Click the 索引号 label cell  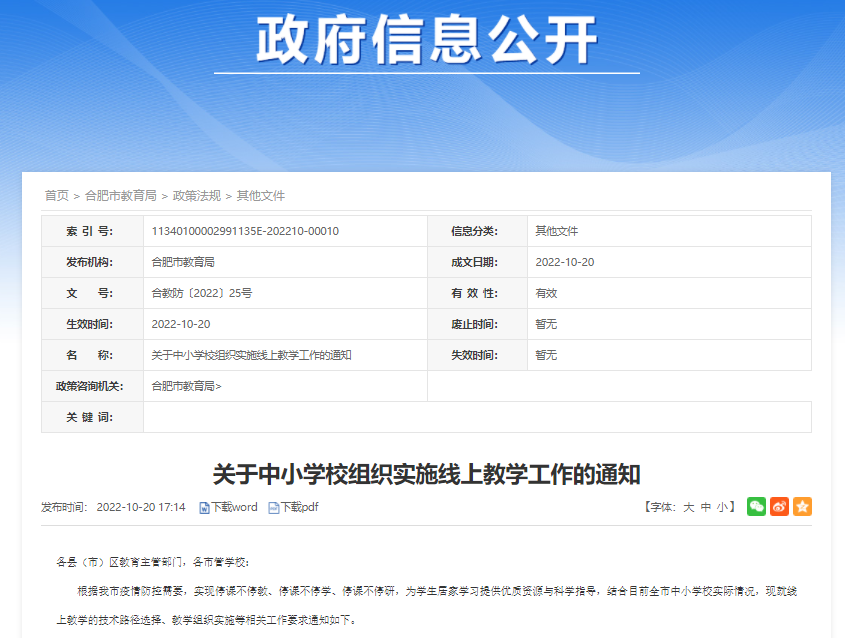[x=92, y=231]
